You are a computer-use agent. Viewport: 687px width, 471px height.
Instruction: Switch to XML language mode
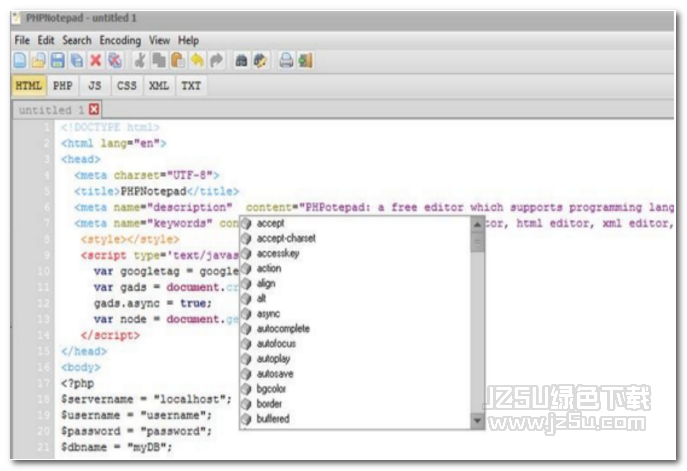[x=159, y=85]
